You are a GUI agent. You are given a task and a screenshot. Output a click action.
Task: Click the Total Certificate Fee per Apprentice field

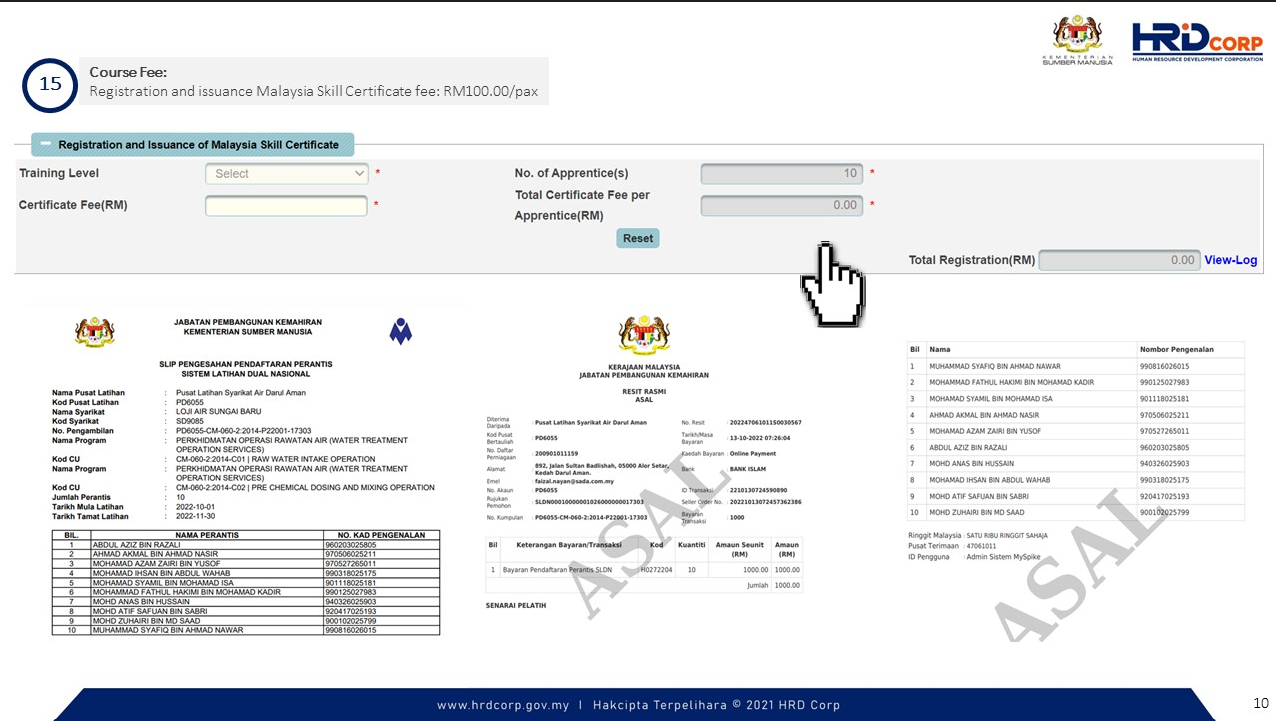[781, 206]
